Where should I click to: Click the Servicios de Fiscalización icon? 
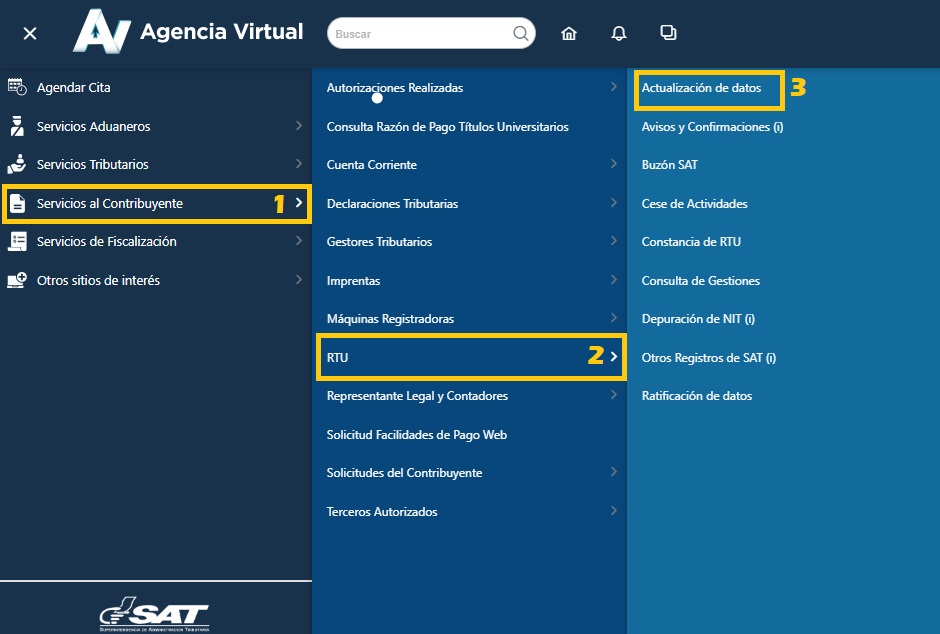[x=17, y=241]
